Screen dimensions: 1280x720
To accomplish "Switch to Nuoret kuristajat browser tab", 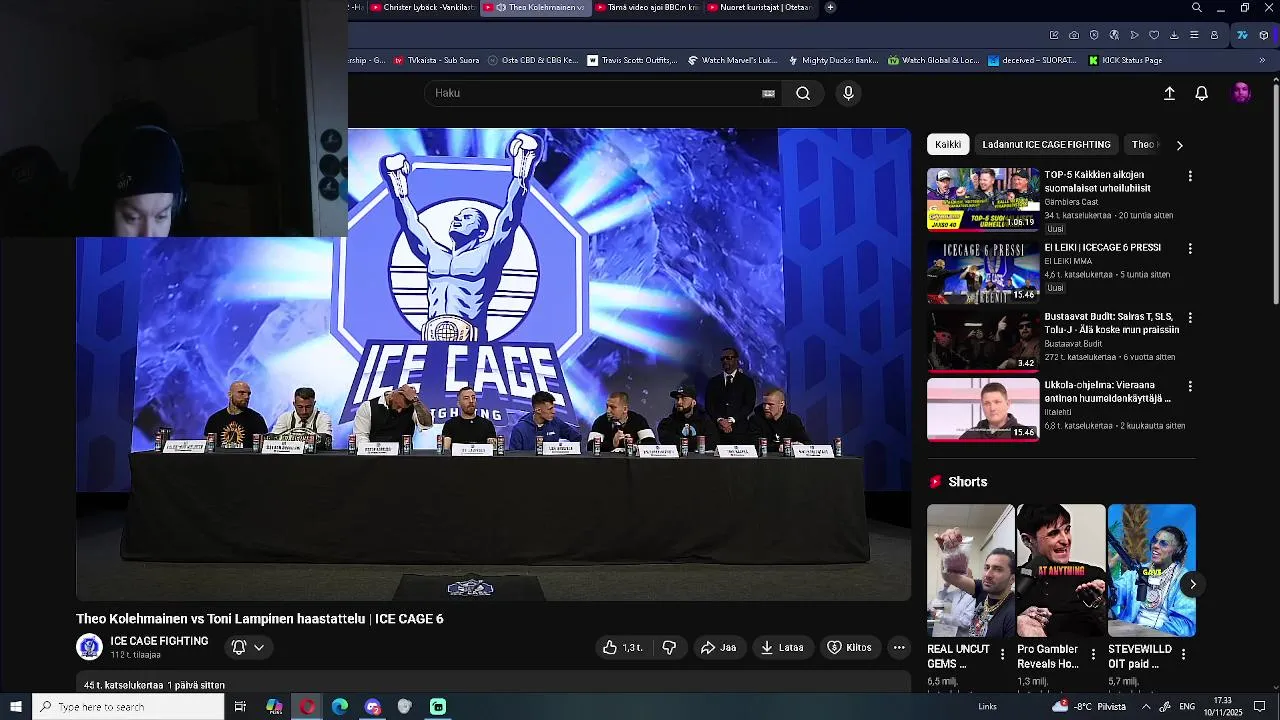I will click(x=759, y=7).
